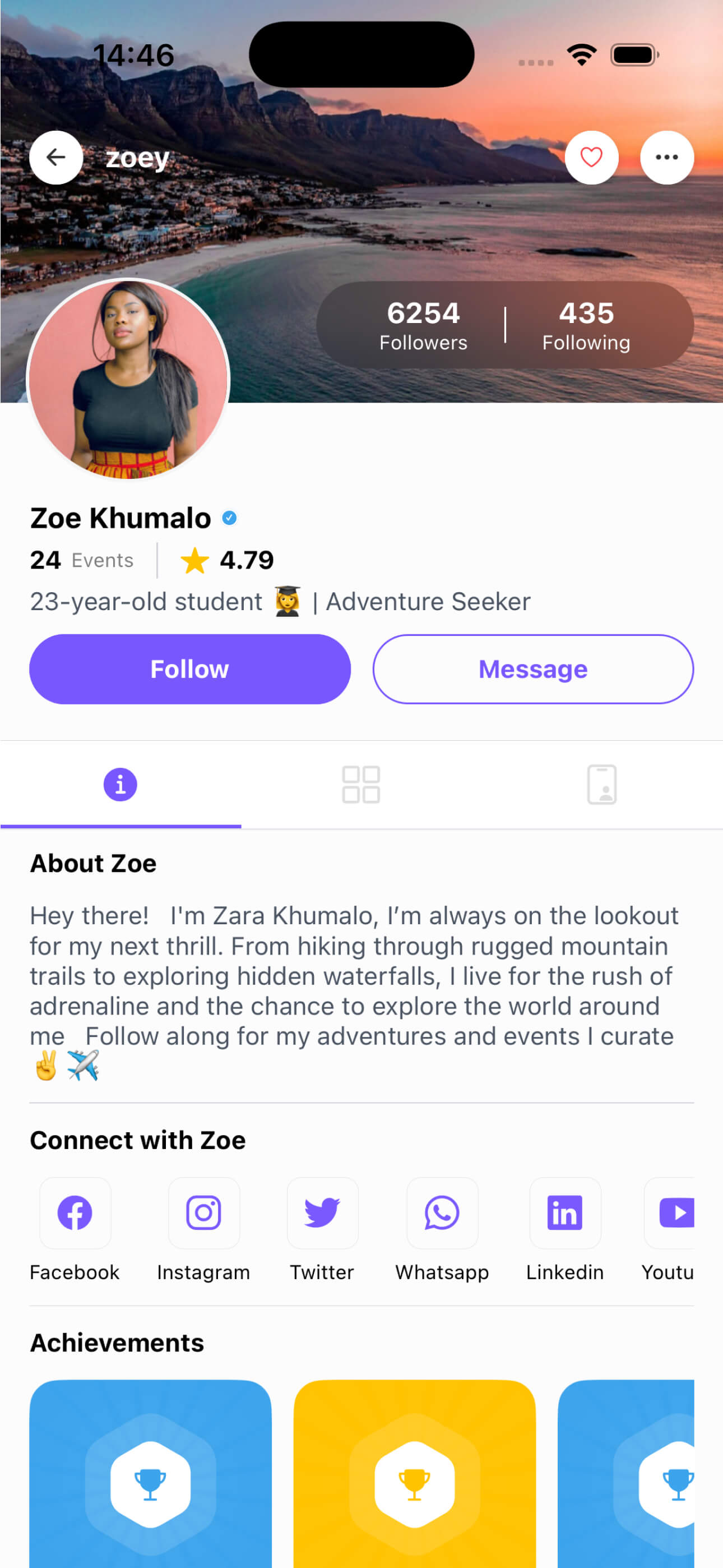Open the first blue achievement badge
This screenshot has height=1568, width=723.
pyautogui.click(x=150, y=1485)
